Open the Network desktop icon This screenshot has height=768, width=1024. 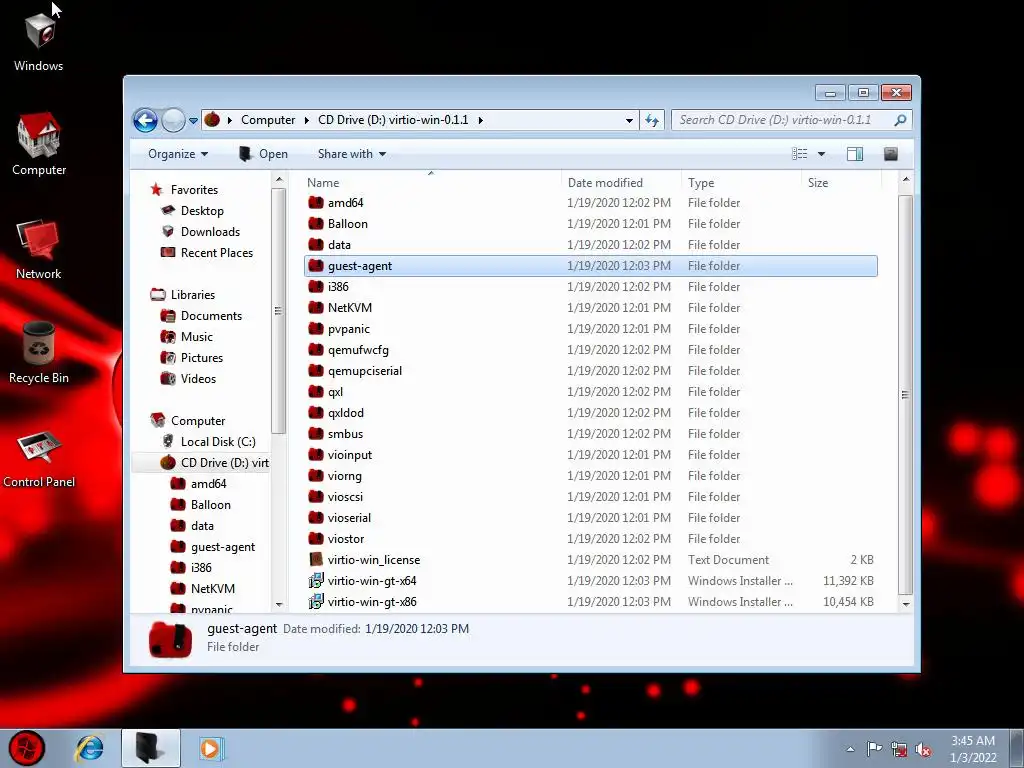tap(39, 250)
